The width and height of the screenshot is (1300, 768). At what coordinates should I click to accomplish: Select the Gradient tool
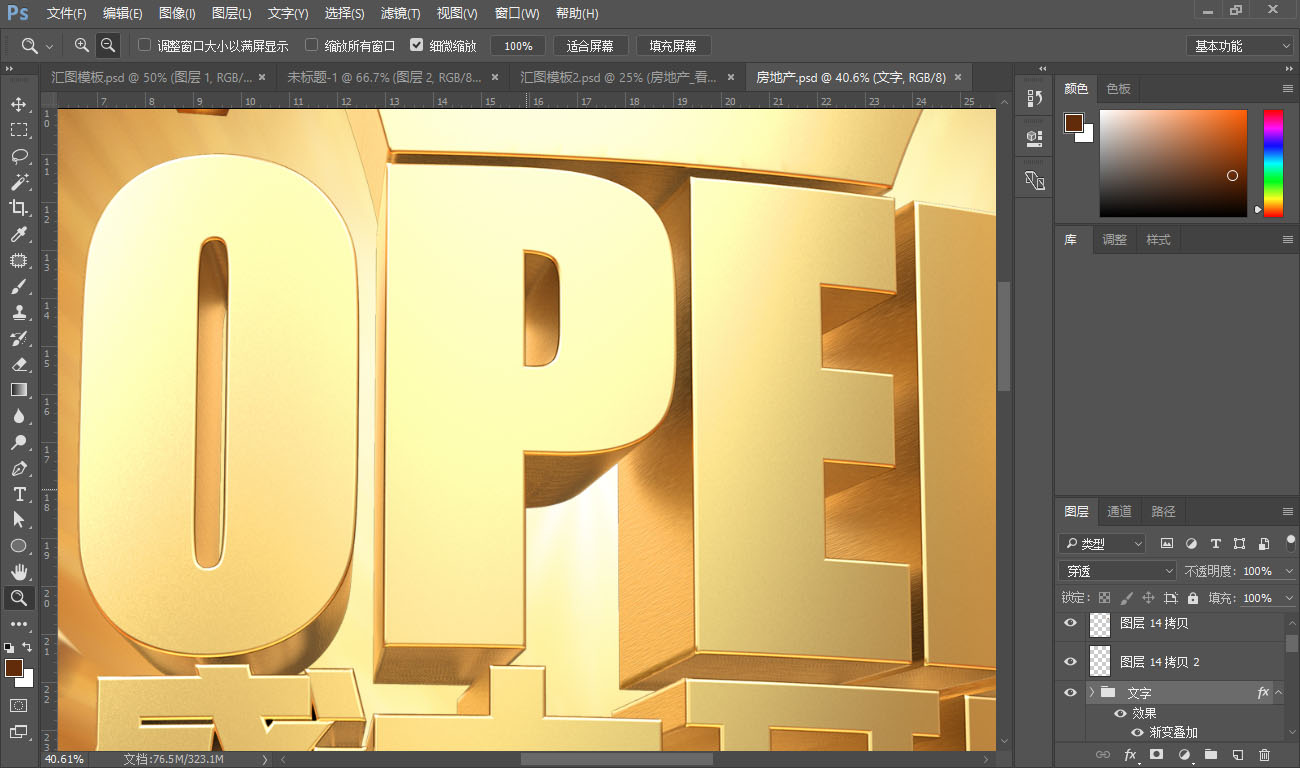[x=18, y=390]
